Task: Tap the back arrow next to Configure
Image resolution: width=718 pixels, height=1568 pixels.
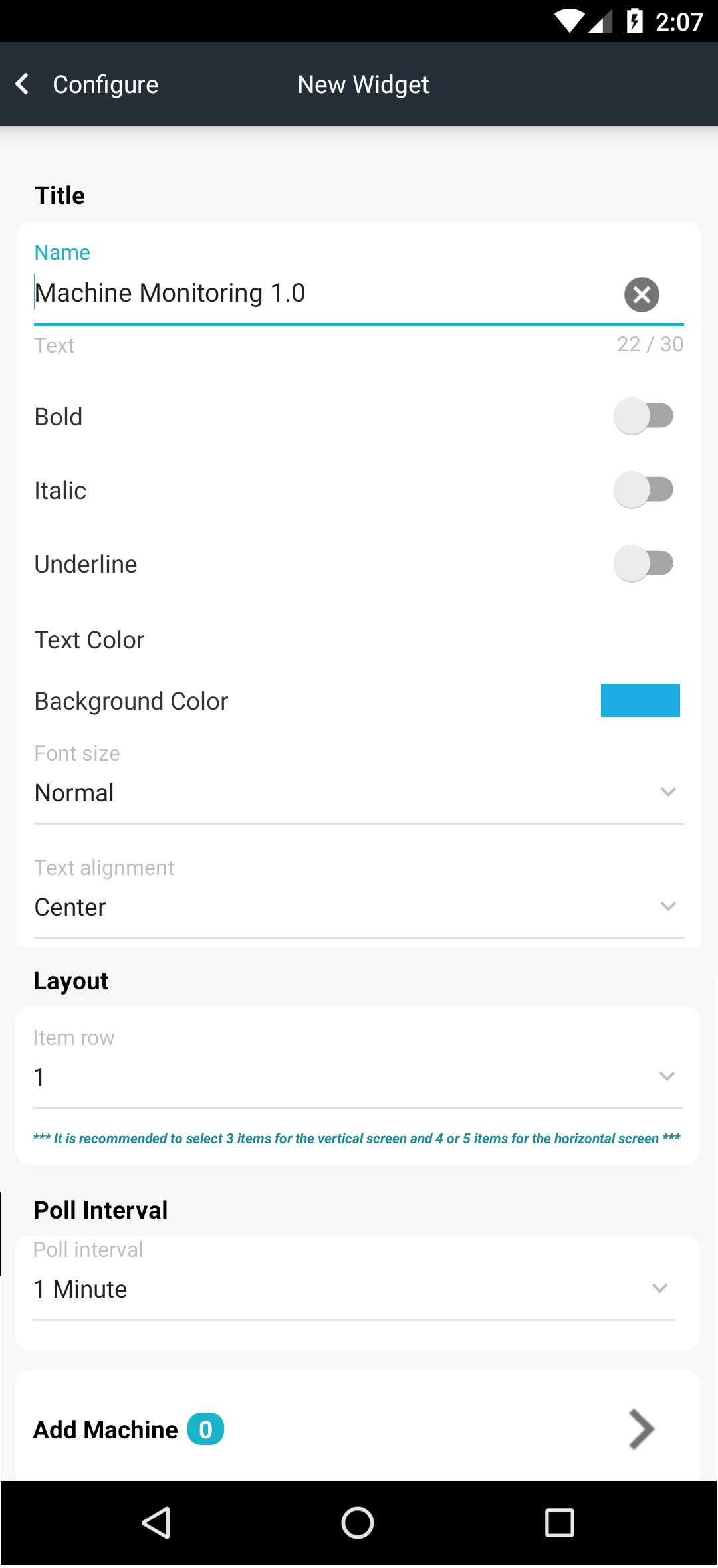Action: 22,84
